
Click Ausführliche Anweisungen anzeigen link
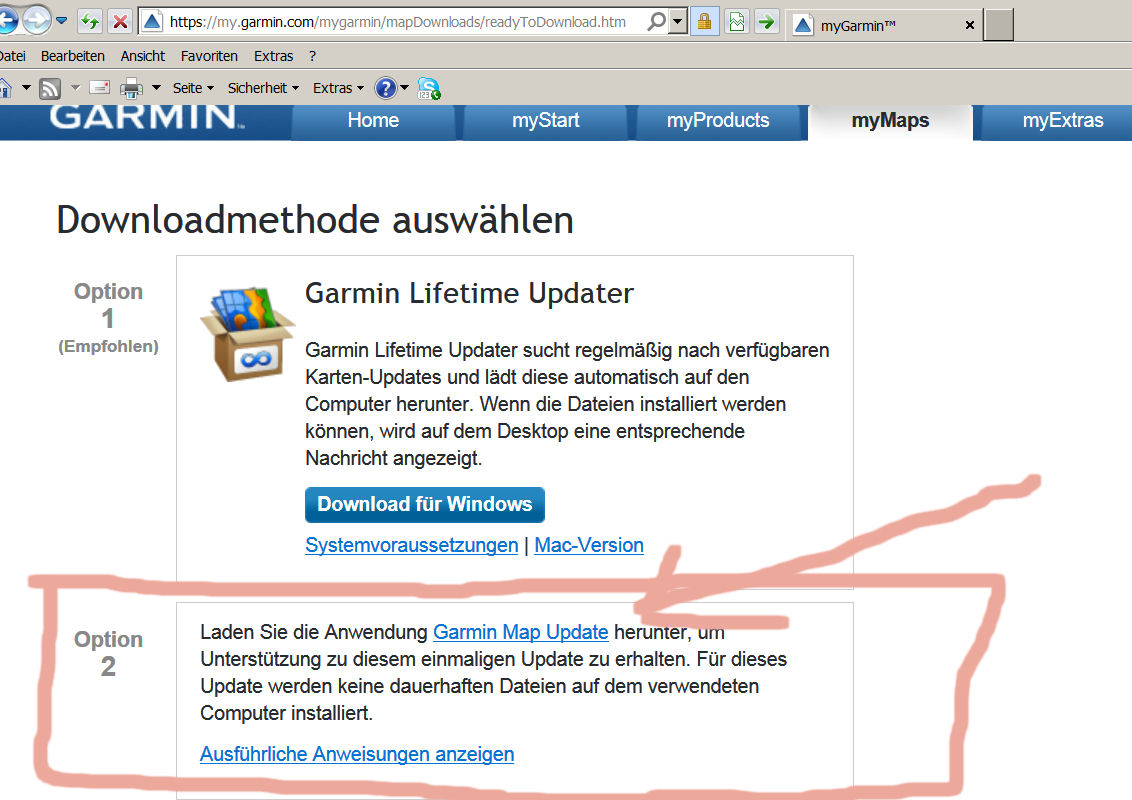point(357,754)
